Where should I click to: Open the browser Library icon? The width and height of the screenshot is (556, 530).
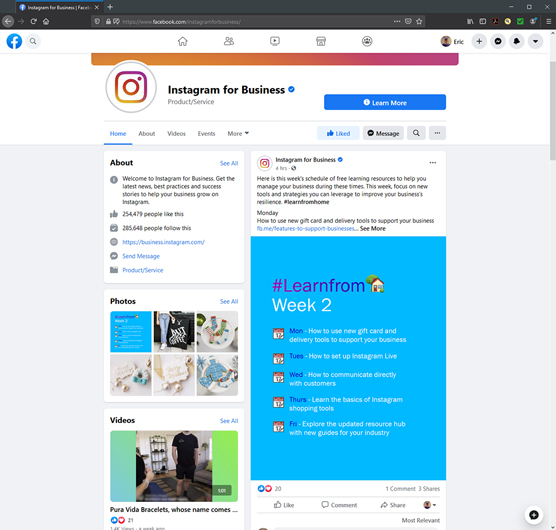pyautogui.click(x=470, y=22)
